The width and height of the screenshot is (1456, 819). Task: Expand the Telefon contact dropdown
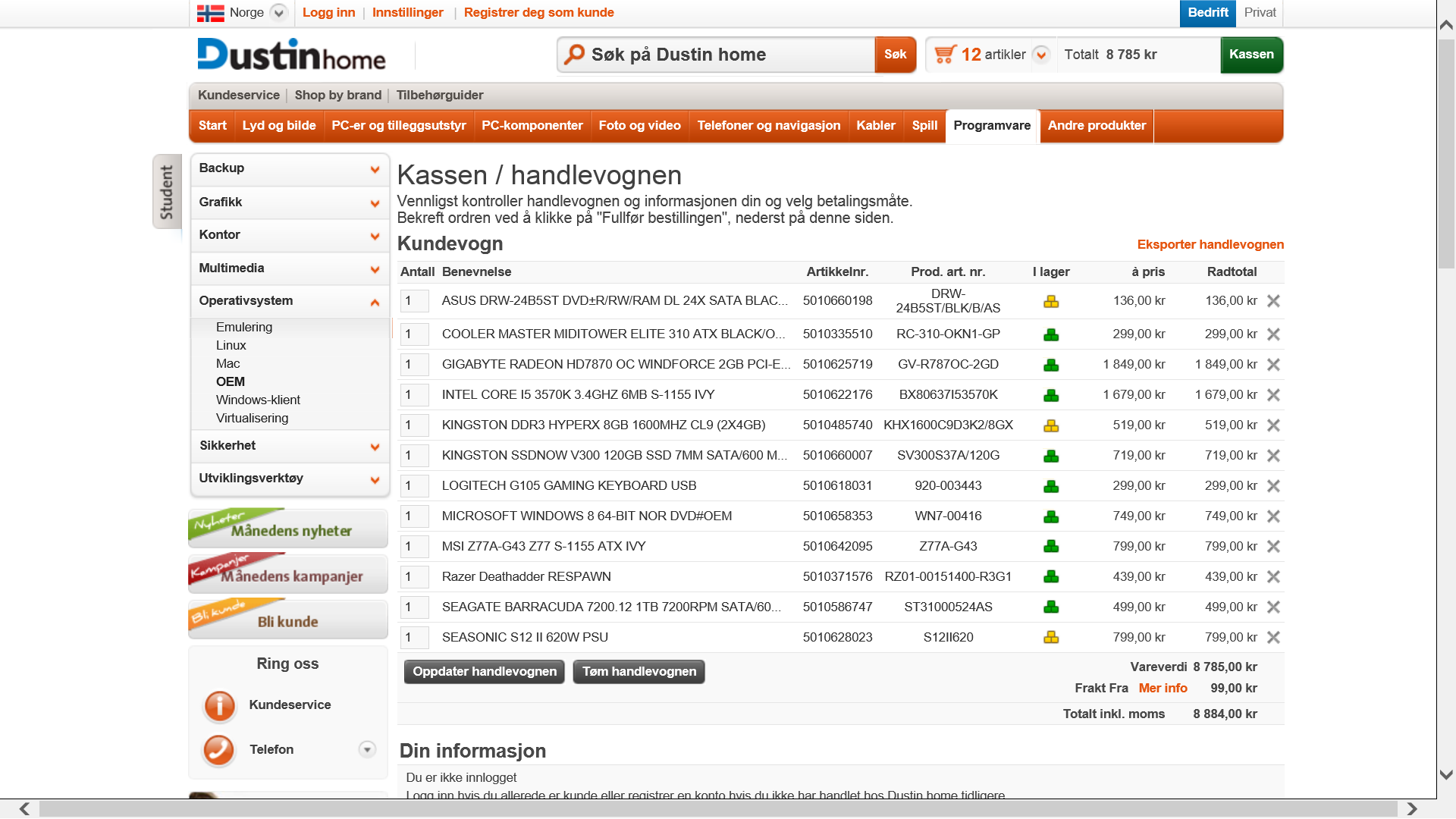(x=367, y=749)
